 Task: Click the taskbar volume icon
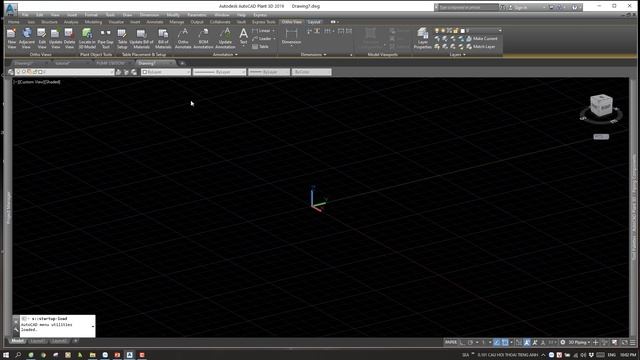(x=583, y=355)
